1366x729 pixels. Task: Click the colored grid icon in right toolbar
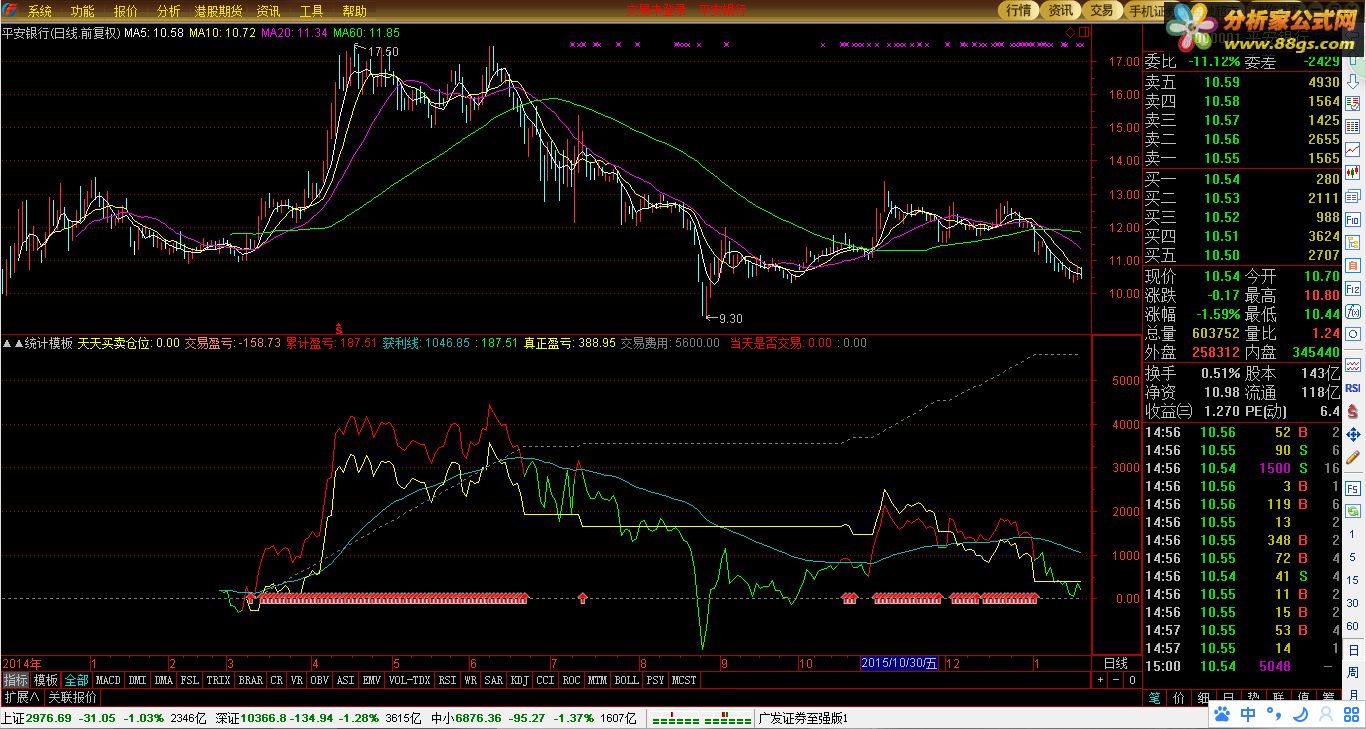pyautogui.click(x=1352, y=127)
